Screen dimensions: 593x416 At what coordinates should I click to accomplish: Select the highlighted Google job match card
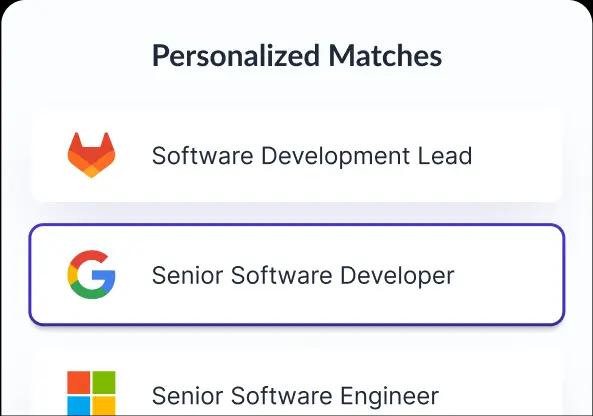[297, 275]
